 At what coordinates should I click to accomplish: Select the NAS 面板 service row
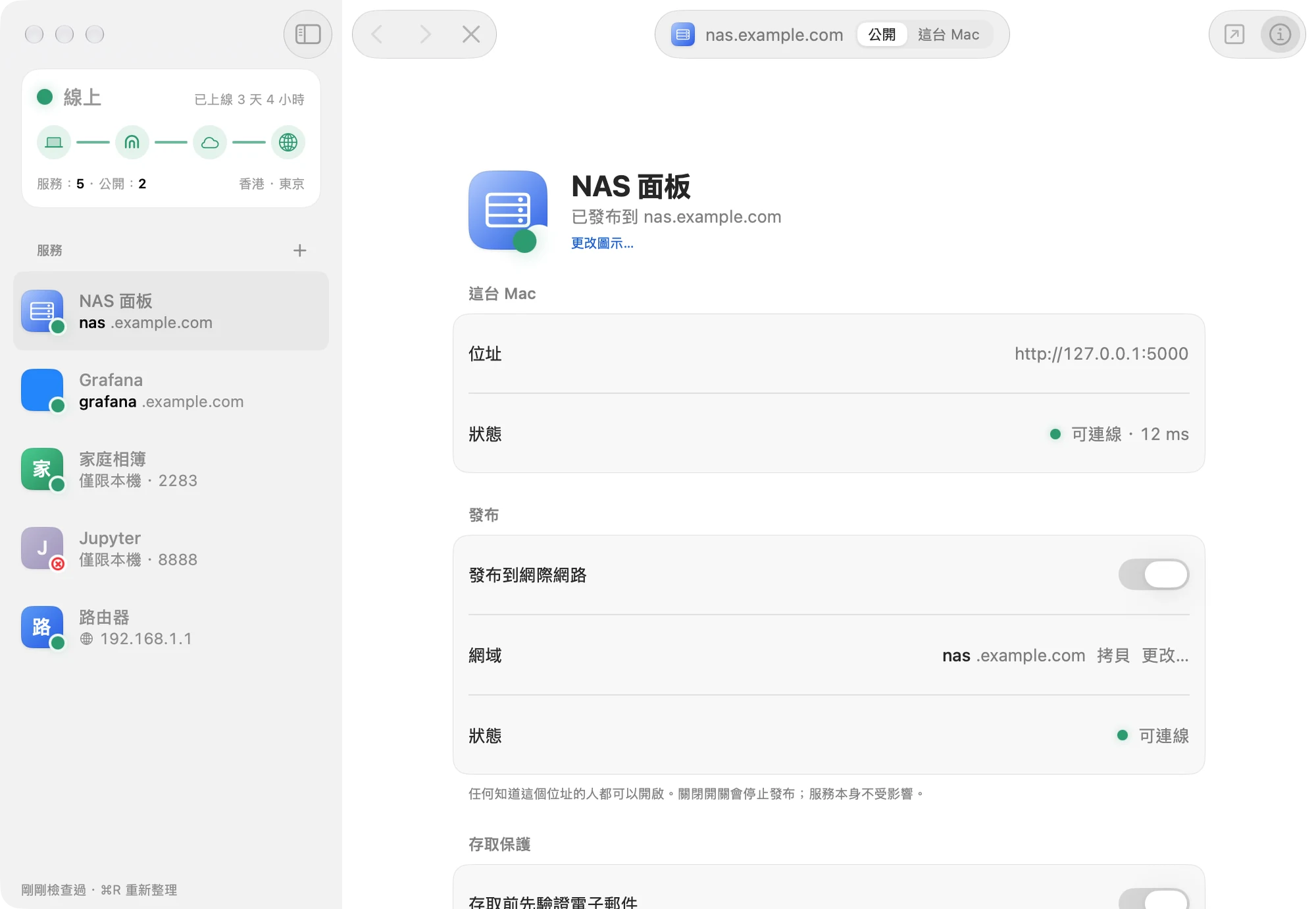point(171,311)
